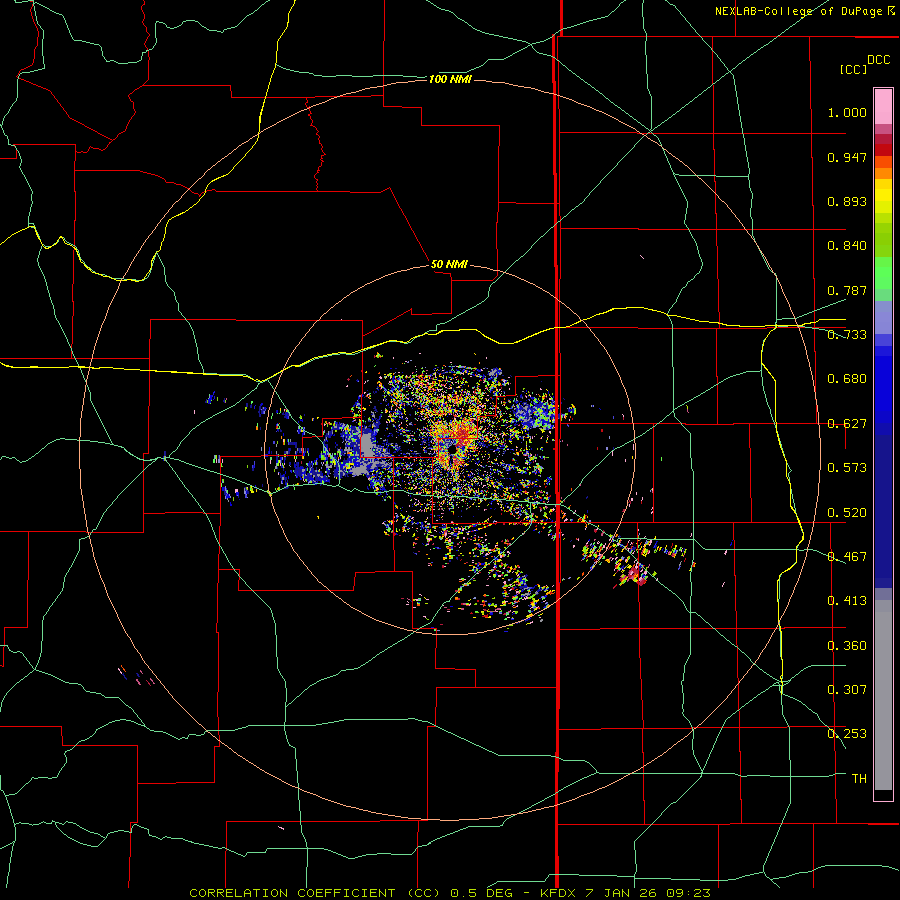
Task: Click the 50 NMI range ring label
Action: point(449,264)
